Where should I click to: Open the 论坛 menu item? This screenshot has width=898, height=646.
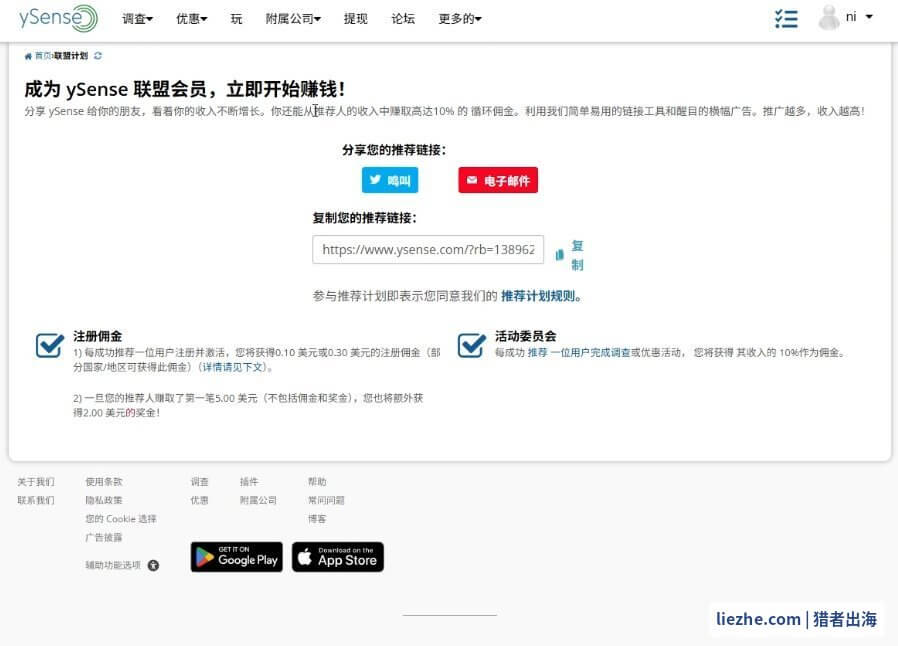403,19
